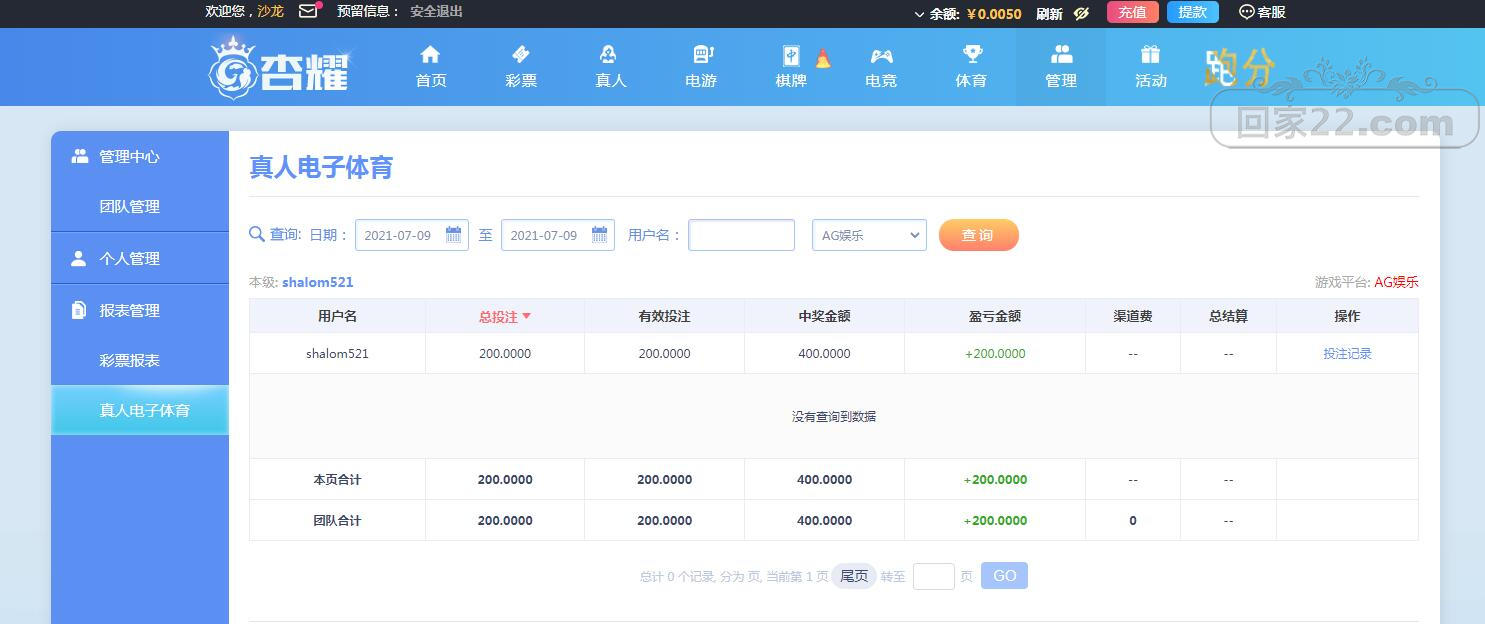The image size is (1485, 624).
Task: Open start date calendar icon
Action: 453,235
